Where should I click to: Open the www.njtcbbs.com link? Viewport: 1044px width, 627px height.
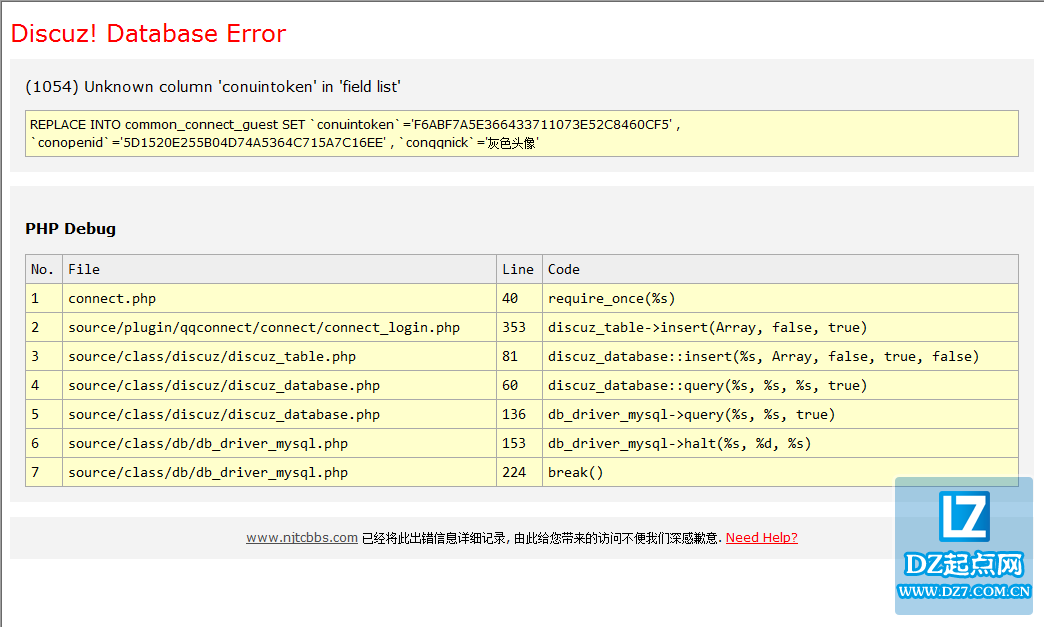pos(302,538)
